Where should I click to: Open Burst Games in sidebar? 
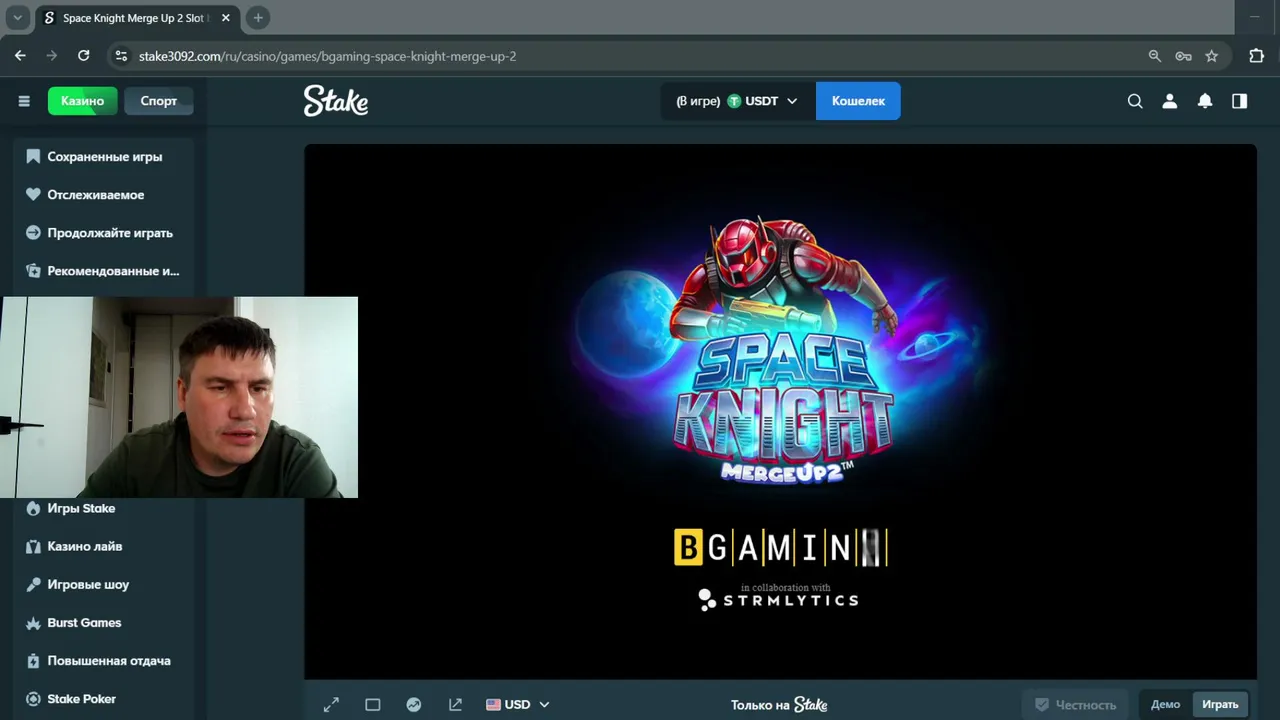click(104, 623)
